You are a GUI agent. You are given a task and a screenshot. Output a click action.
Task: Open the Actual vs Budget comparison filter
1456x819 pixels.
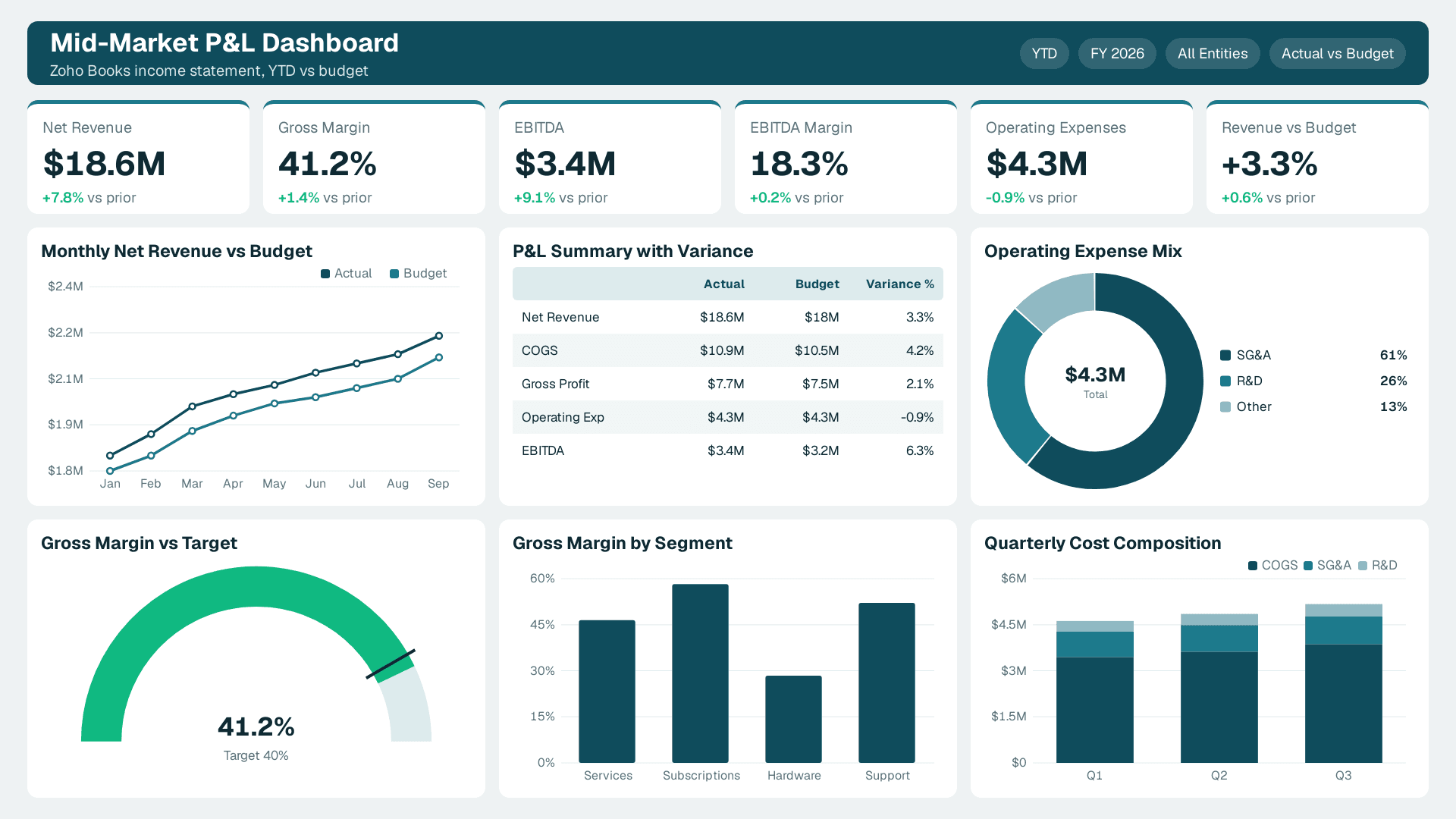click(x=1337, y=54)
